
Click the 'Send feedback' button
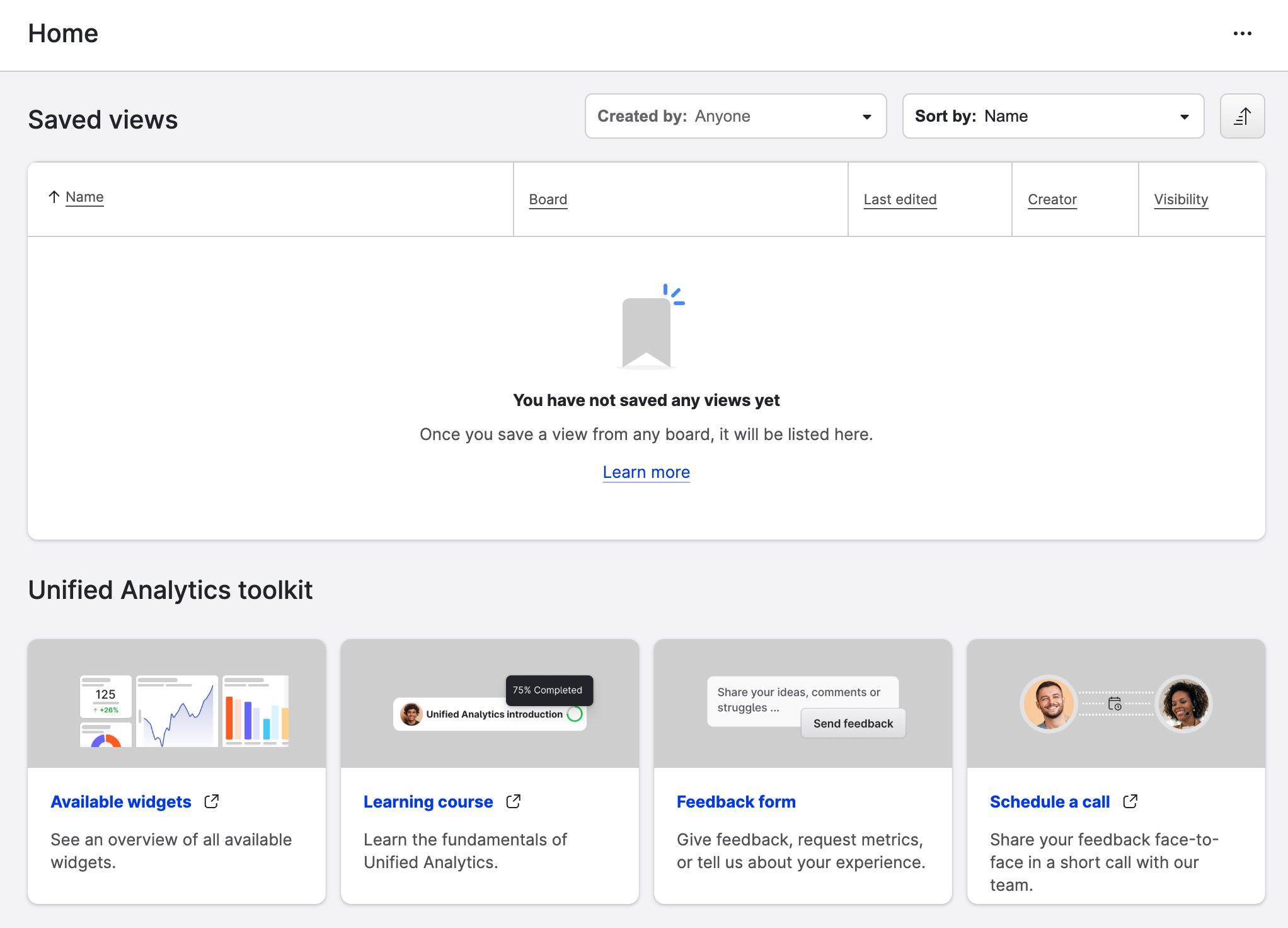pyautogui.click(x=853, y=723)
